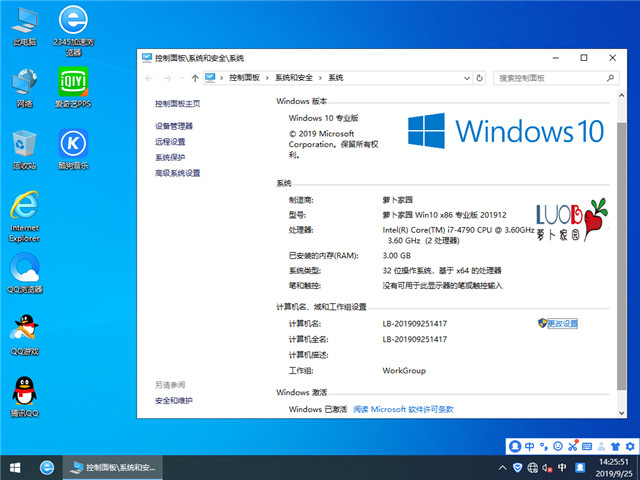The height and width of the screenshot is (480, 640).
Task: Select the 控制面板 breadcrumb
Action: click(244, 78)
